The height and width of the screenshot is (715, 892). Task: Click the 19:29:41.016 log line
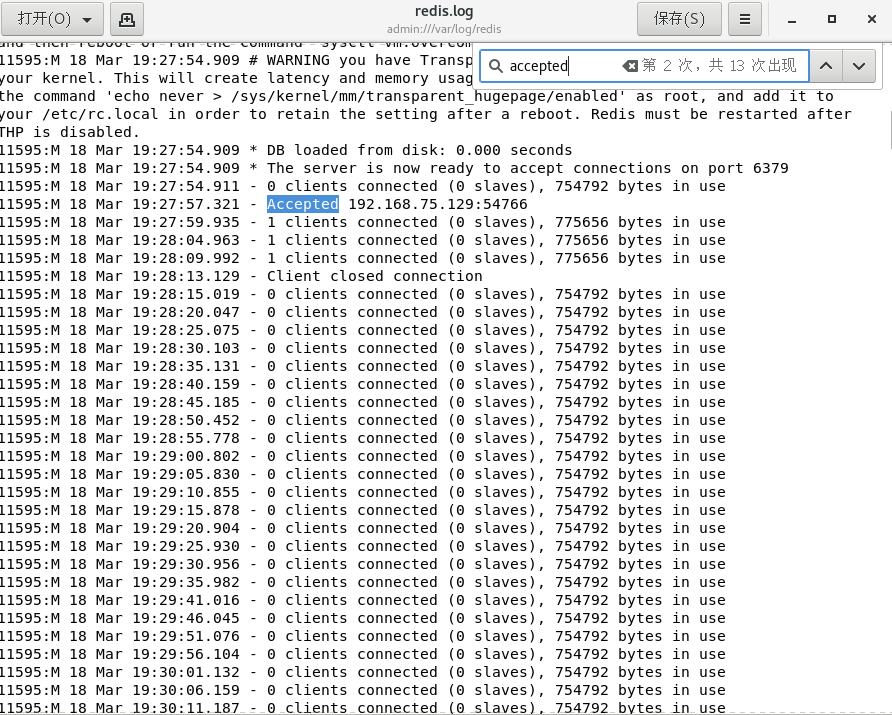coord(363,601)
